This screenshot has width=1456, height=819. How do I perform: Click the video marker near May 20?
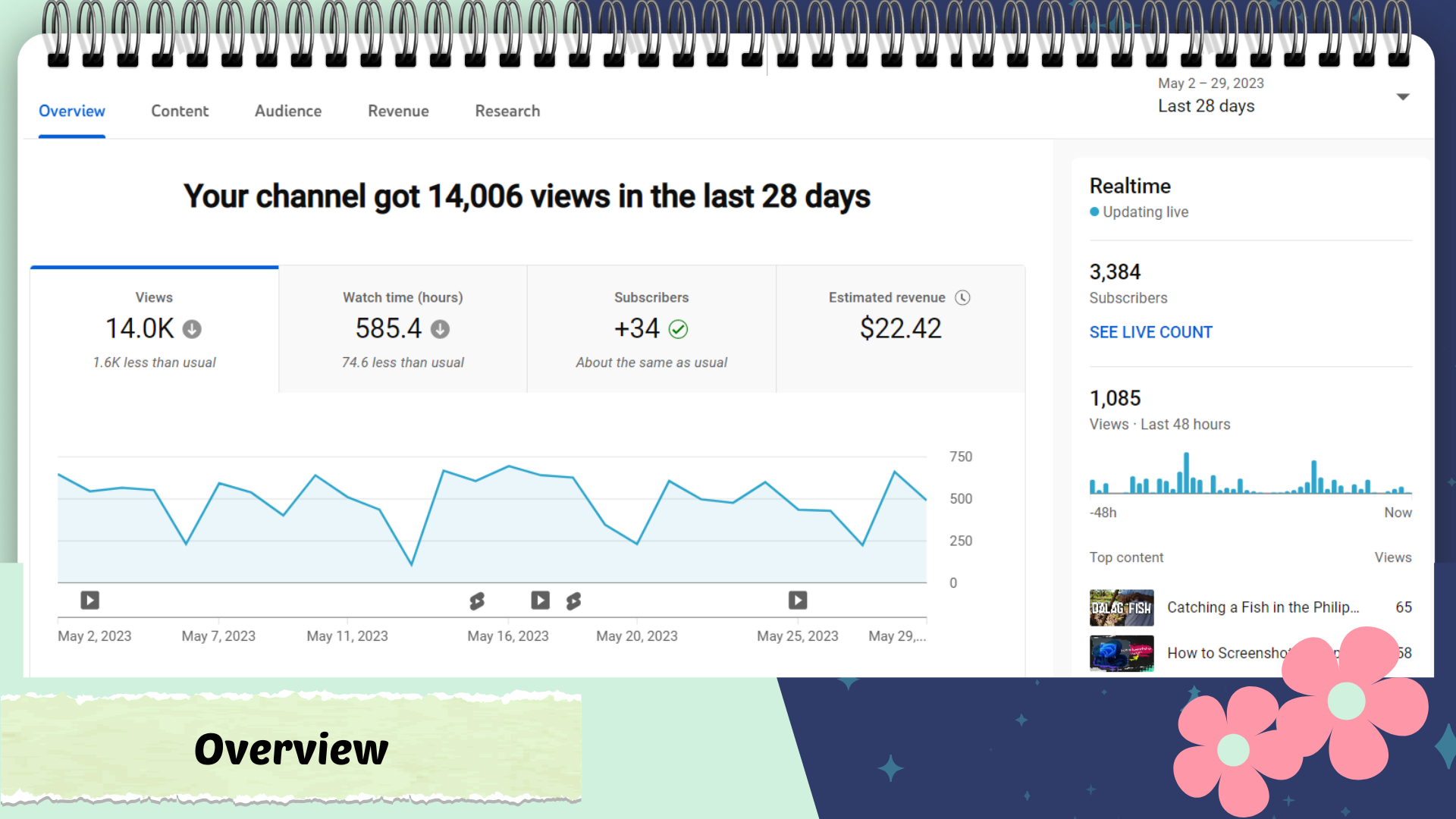coord(540,601)
